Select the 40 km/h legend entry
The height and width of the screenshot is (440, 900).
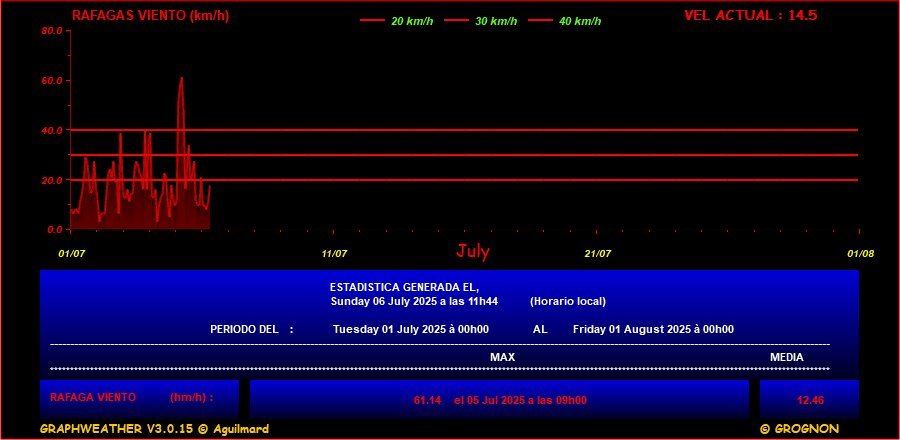[x=565, y=21]
